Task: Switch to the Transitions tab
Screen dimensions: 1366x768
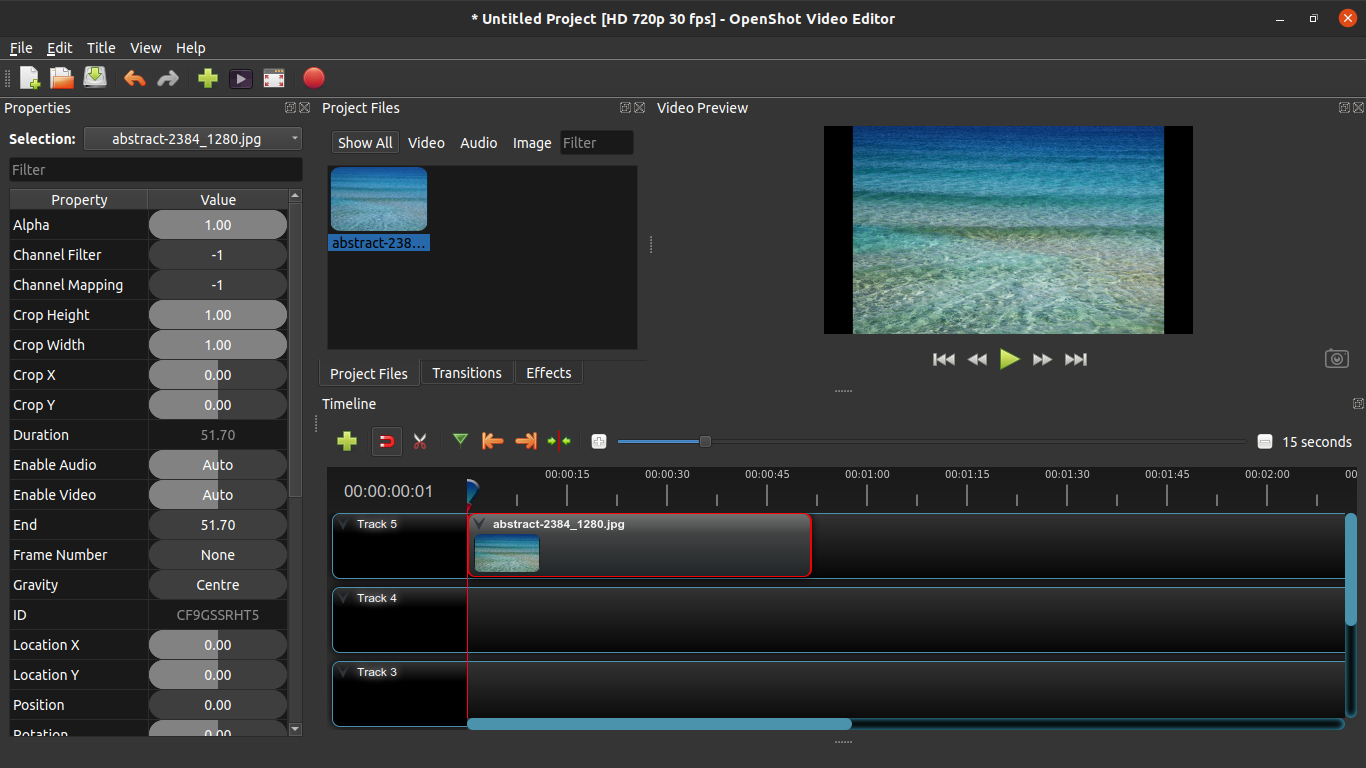Action: pos(466,372)
